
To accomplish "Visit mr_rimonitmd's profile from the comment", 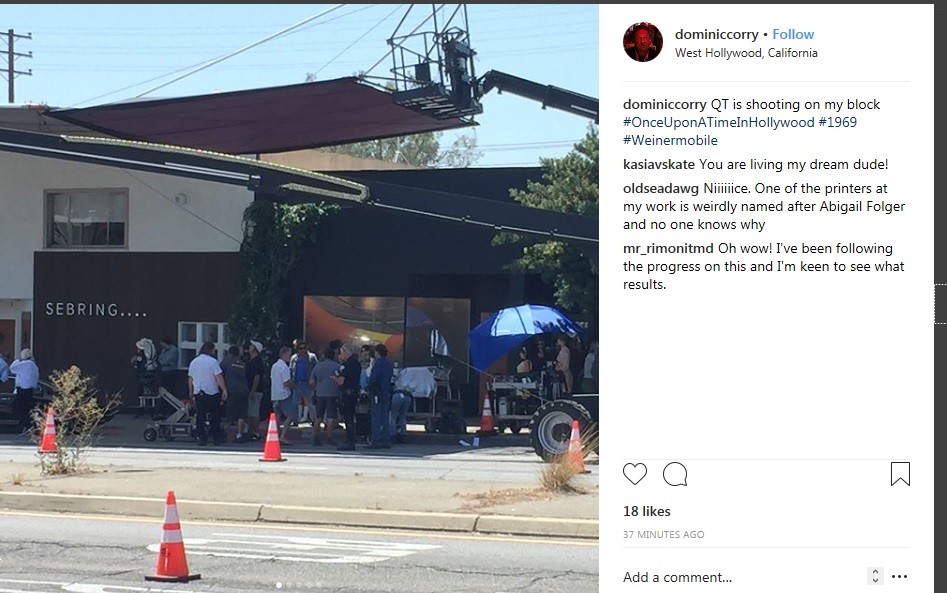I will coord(669,249).
